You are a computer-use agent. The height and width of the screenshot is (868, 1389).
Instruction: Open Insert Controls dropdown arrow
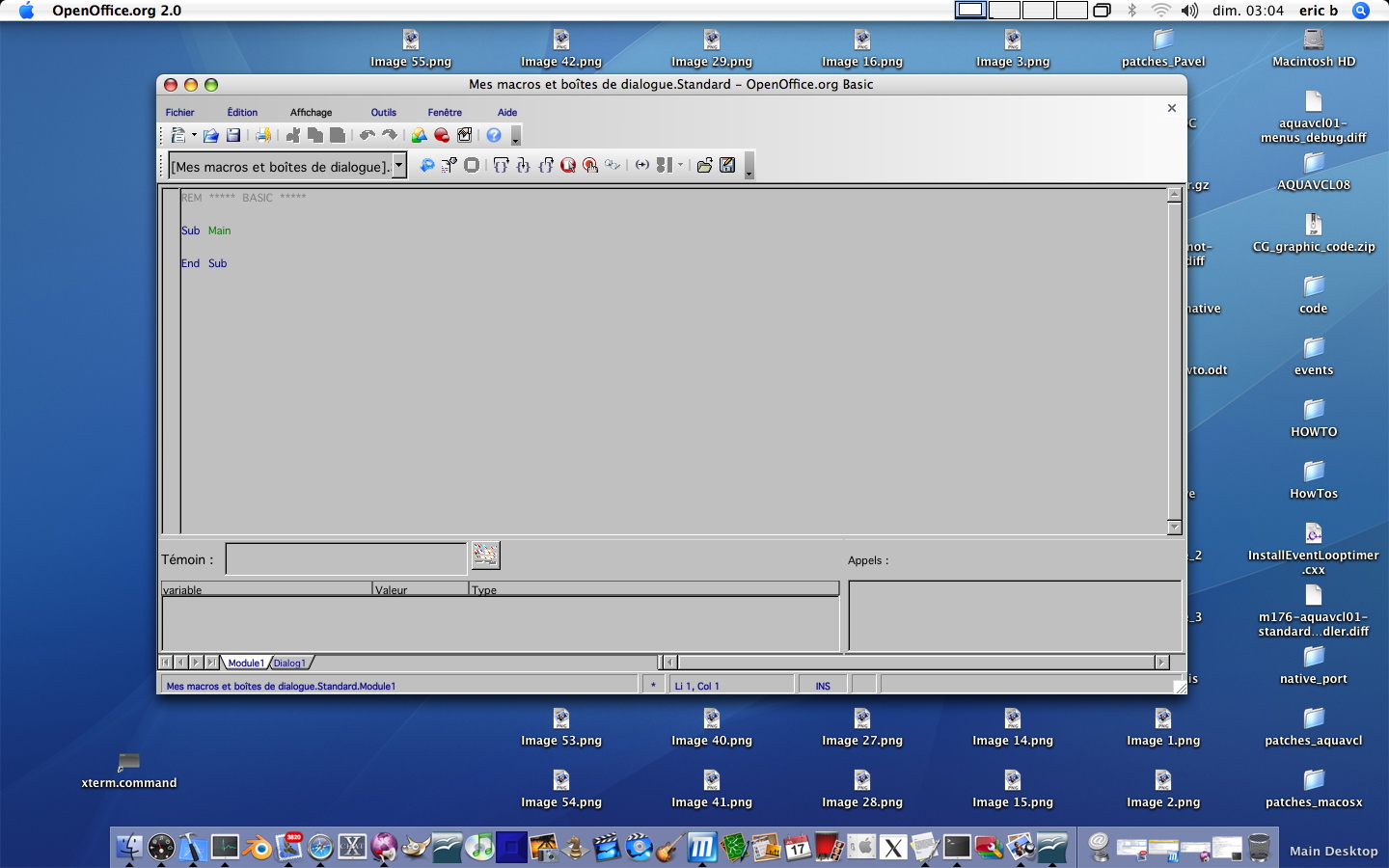[680, 165]
